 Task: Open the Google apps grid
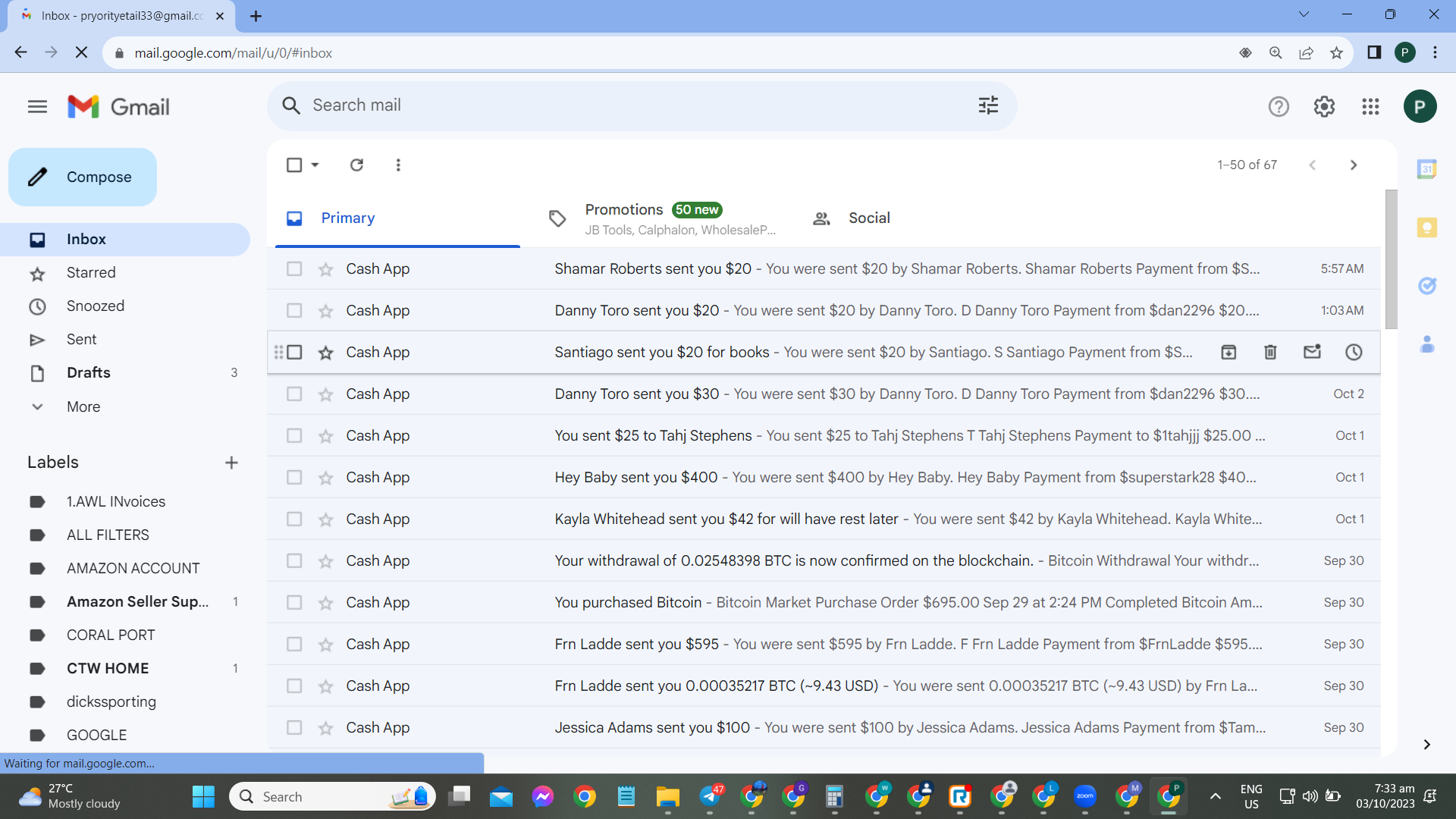tap(1370, 107)
